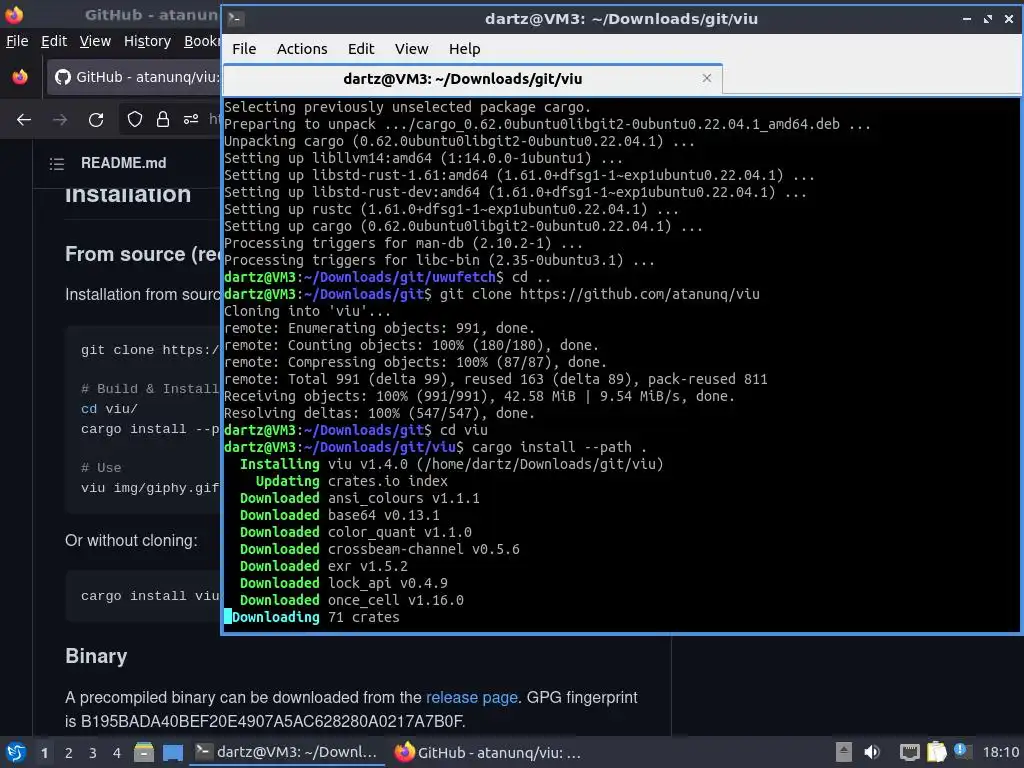The image size is (1024, 768).
Task: Select the dartz@VM3 terminal tab
Action: pos(473,79)
